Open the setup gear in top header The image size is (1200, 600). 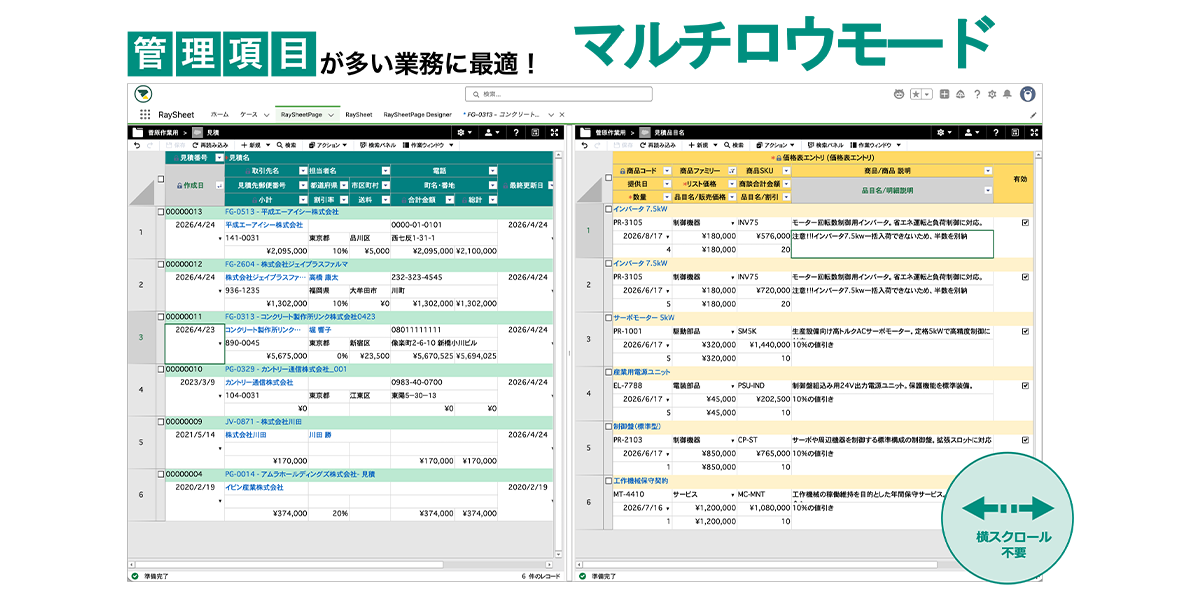992,94
